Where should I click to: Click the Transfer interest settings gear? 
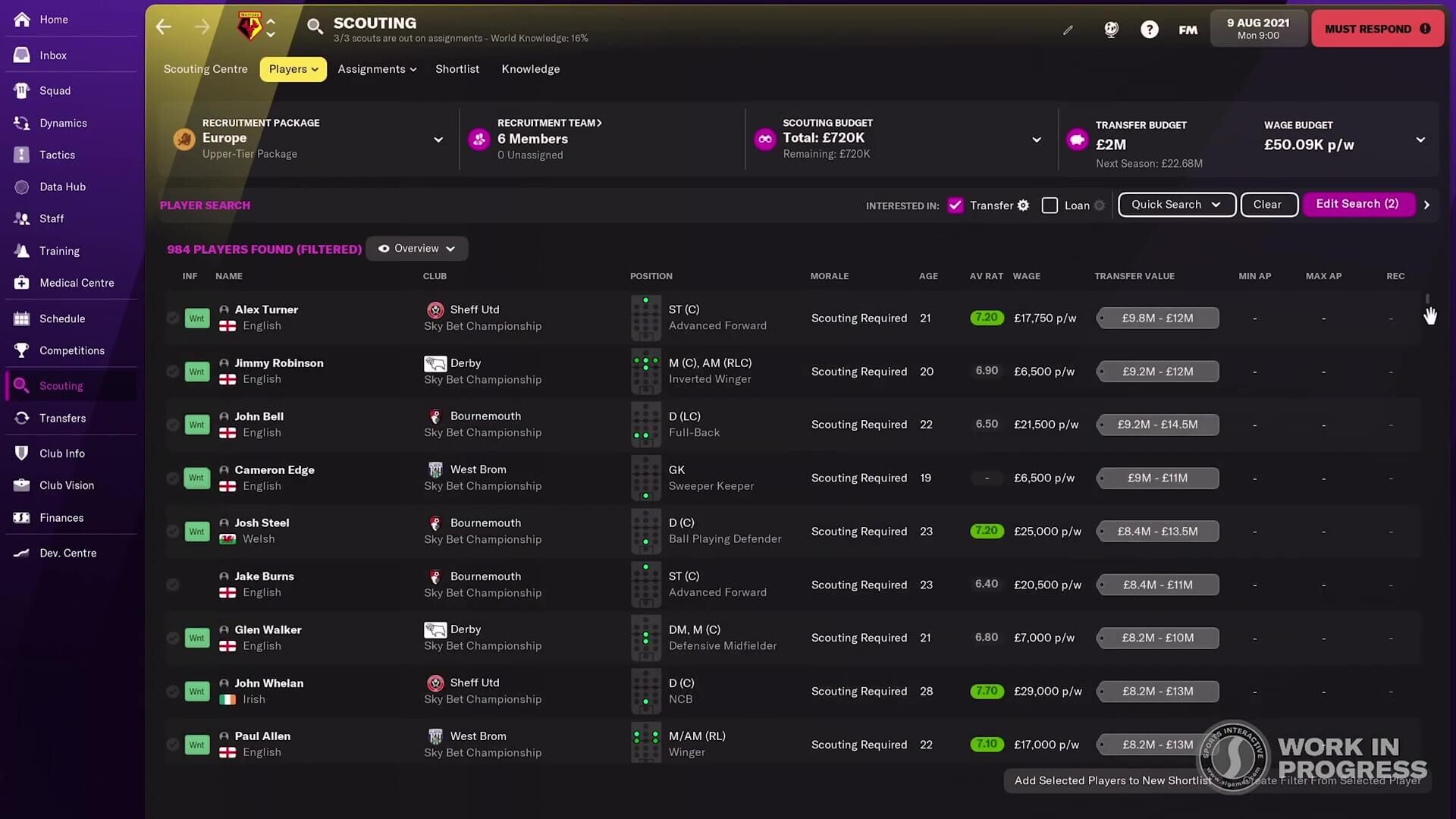(x=1023, y=206)
